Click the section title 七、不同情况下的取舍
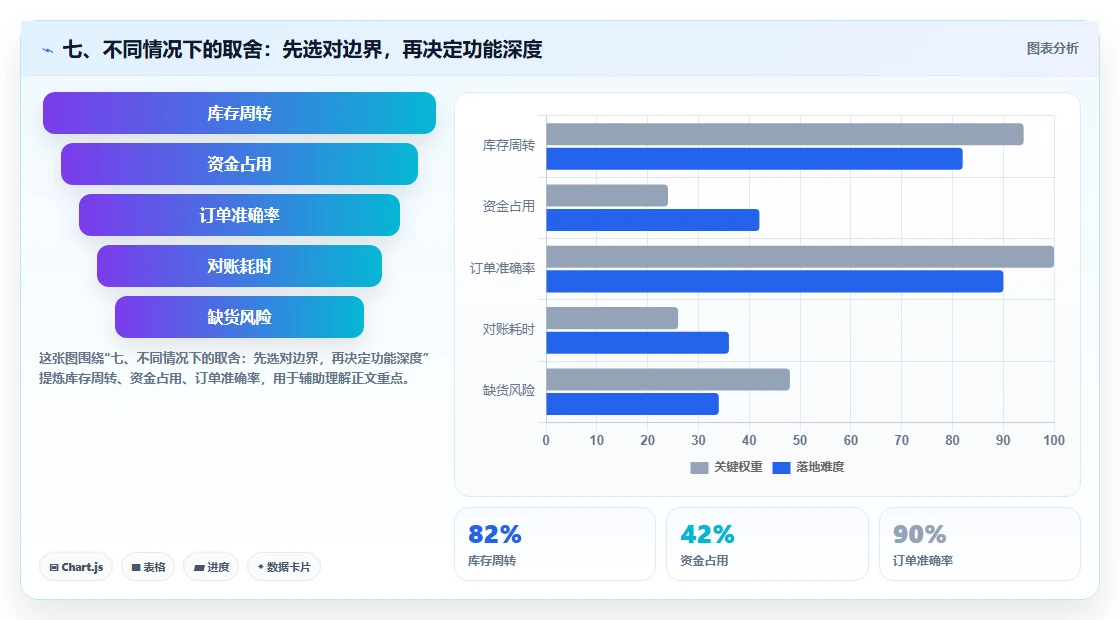This screenshot has width=1120, height=620. [302, 49]
